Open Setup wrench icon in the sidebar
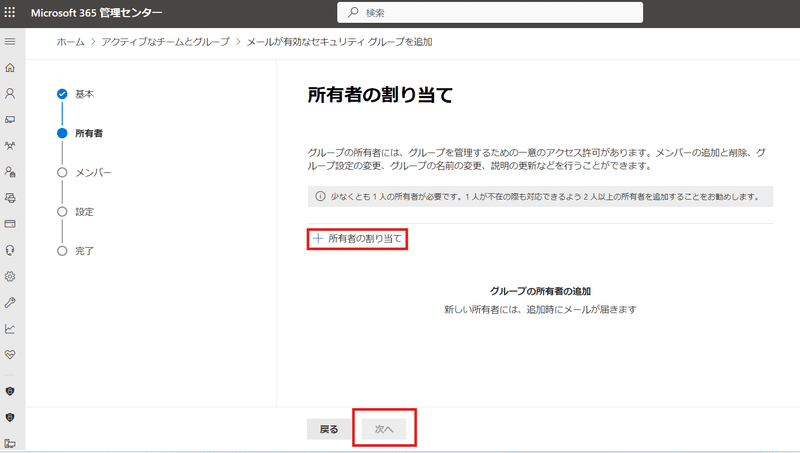800x453 pixels. point(10,303)
